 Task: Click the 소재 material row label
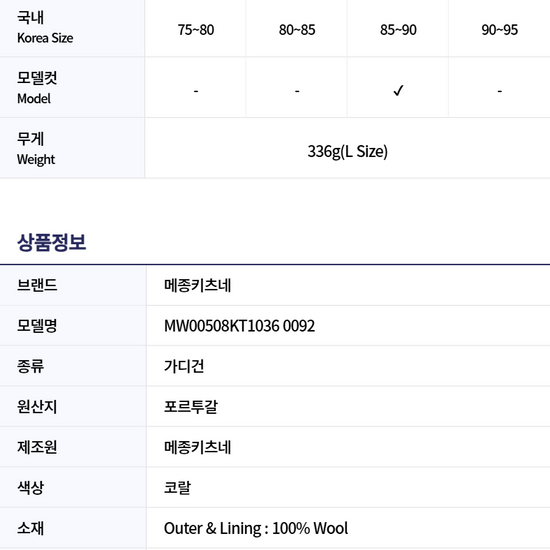tap(30, 528)
